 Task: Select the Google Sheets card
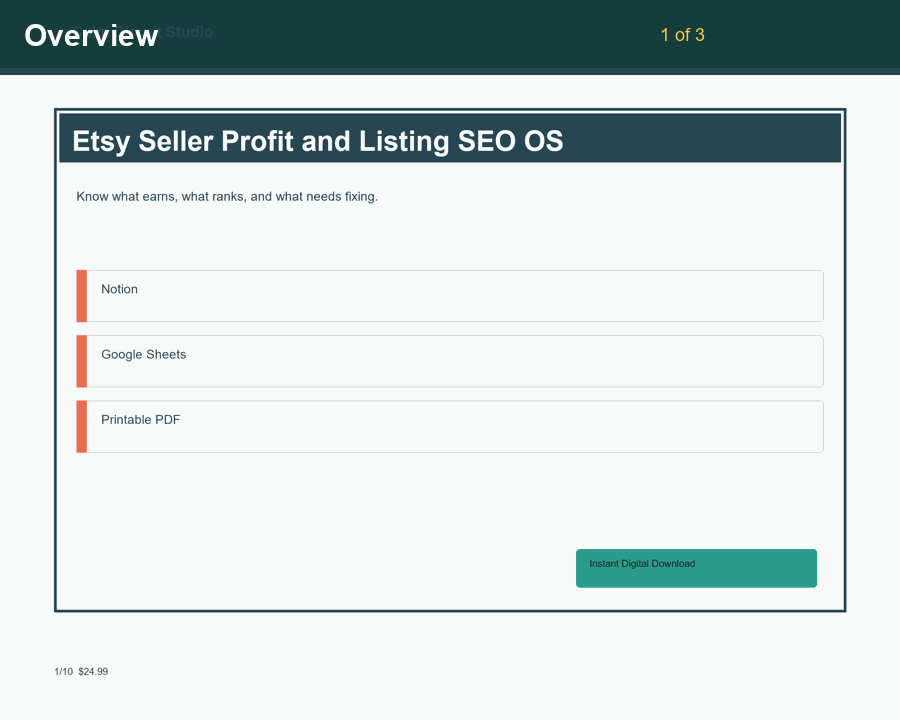click(x=450, y=361)
